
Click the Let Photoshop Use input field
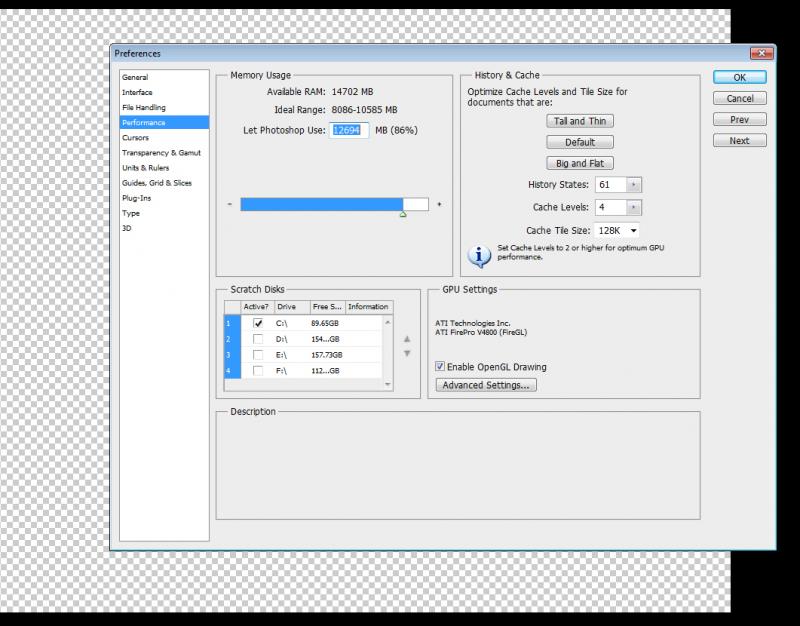(x=348, y=130)
